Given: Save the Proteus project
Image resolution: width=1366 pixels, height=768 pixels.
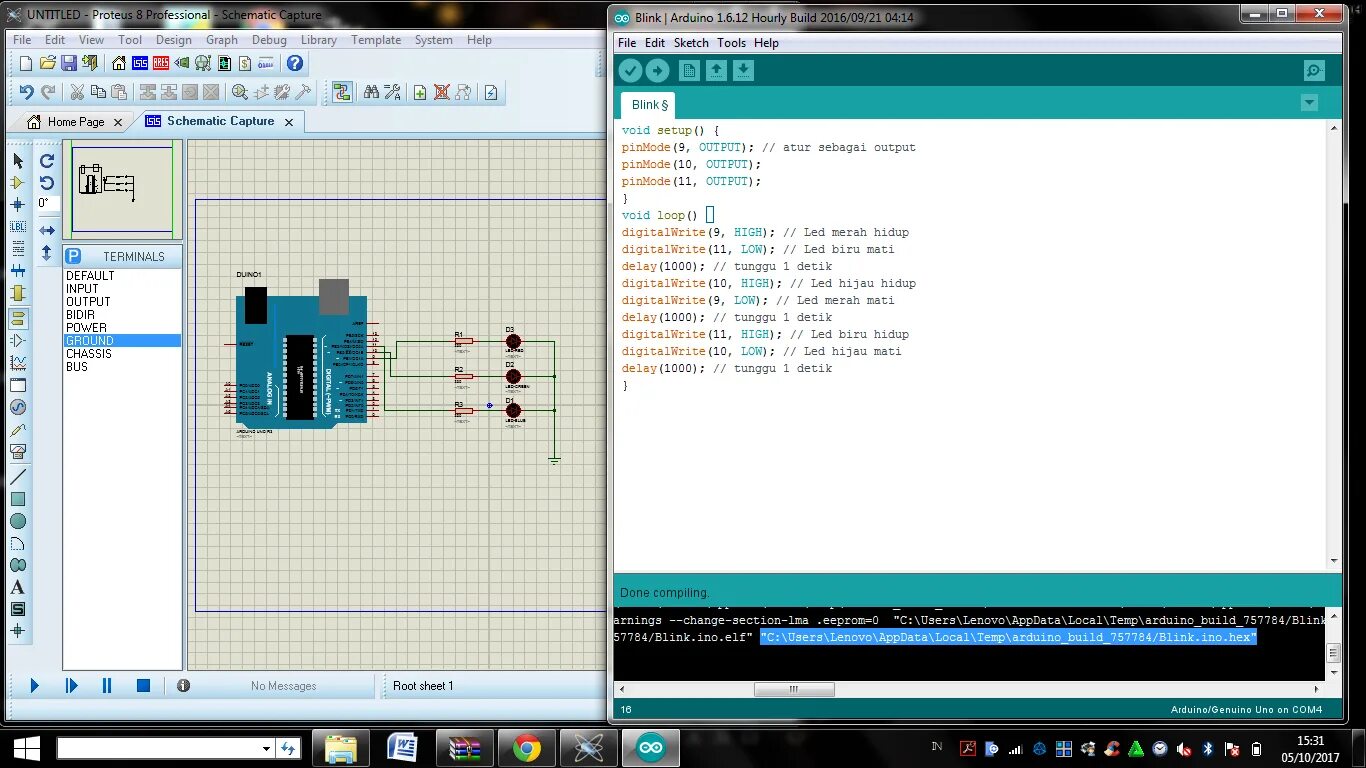Looking at the screenshot, I should click(x=69, y=63).
